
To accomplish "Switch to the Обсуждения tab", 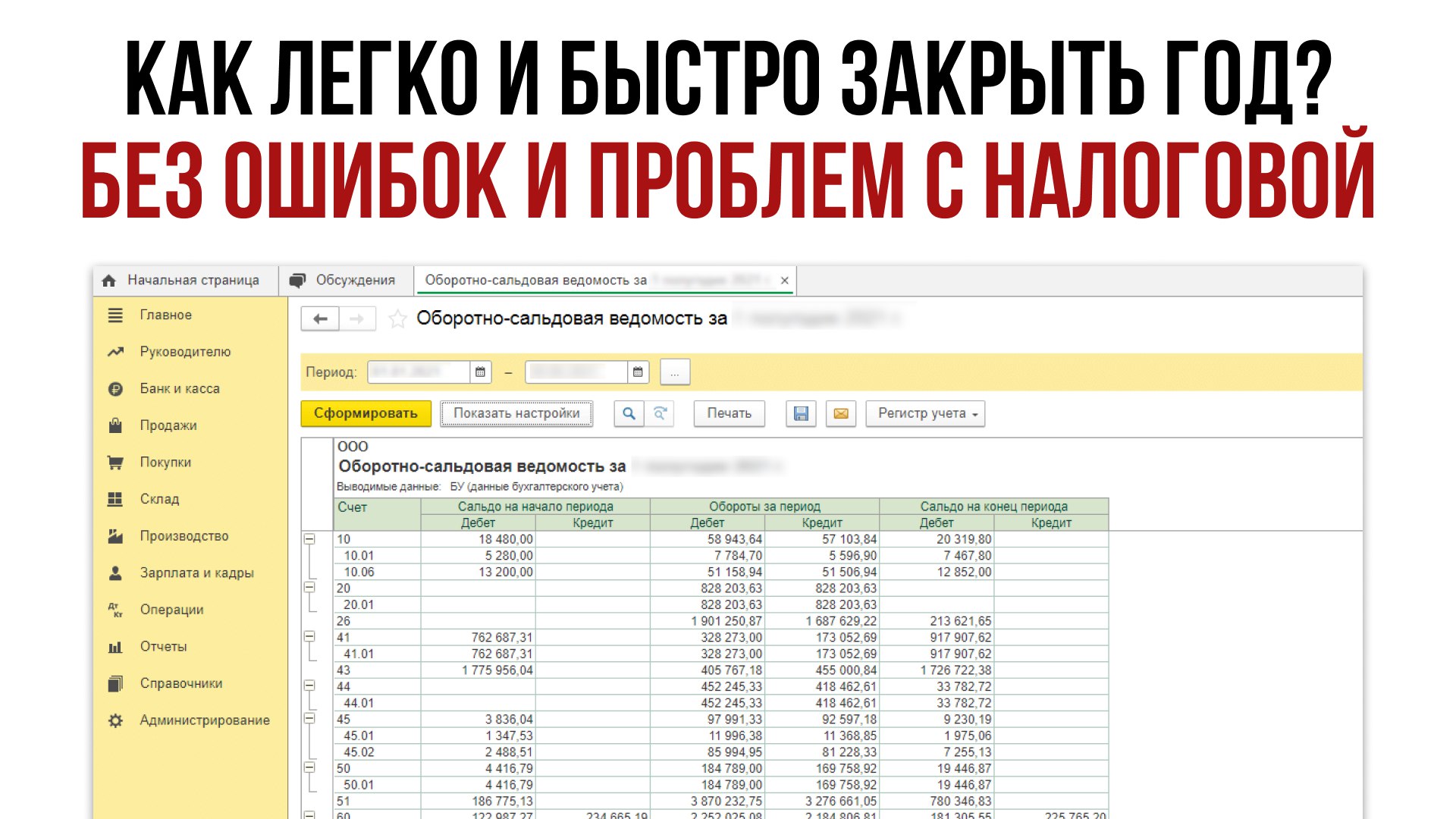I will (344, 281).
